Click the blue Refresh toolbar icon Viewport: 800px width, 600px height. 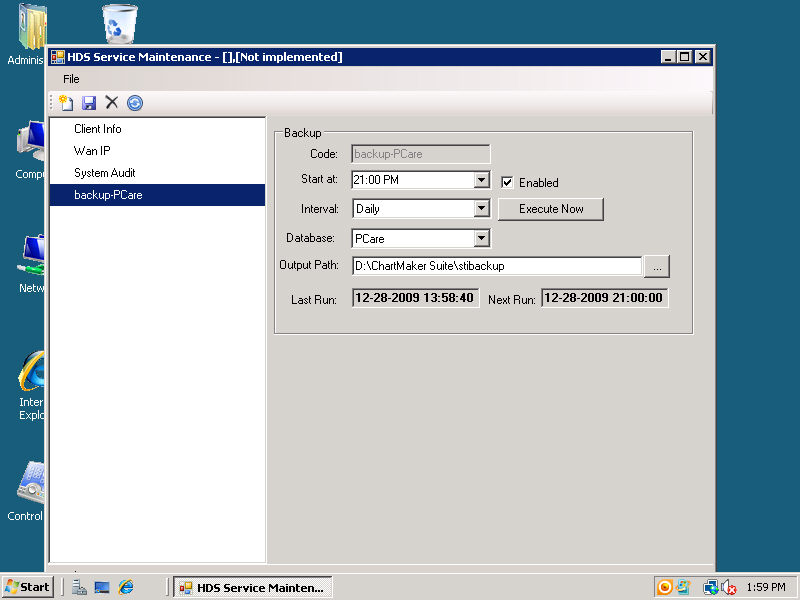pos(135,102)
